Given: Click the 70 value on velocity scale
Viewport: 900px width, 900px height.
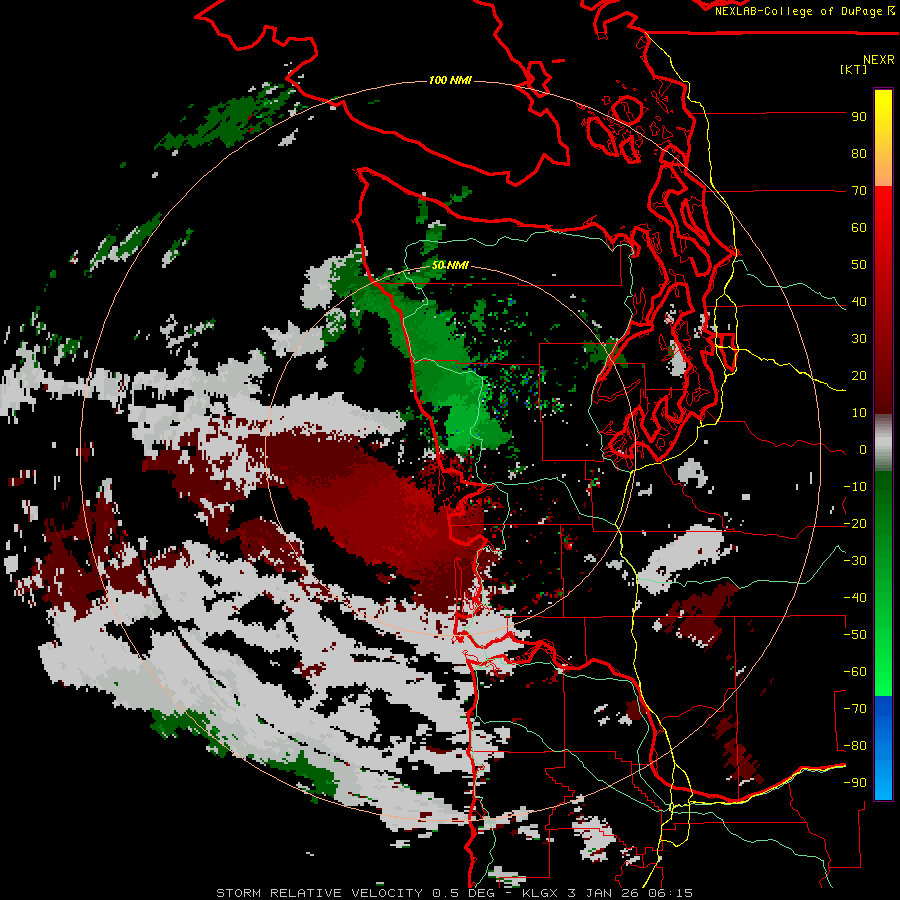Looking at the screenshot, I should click(x=859, y=191).
